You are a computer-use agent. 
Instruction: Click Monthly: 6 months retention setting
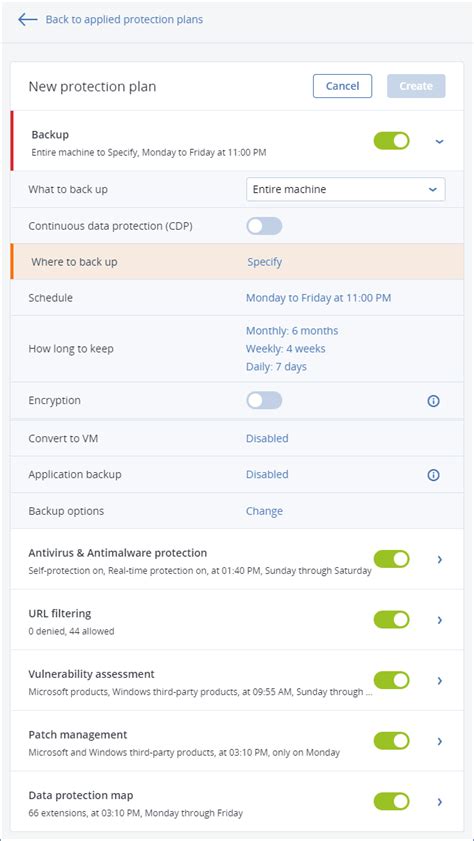(292, 331)
